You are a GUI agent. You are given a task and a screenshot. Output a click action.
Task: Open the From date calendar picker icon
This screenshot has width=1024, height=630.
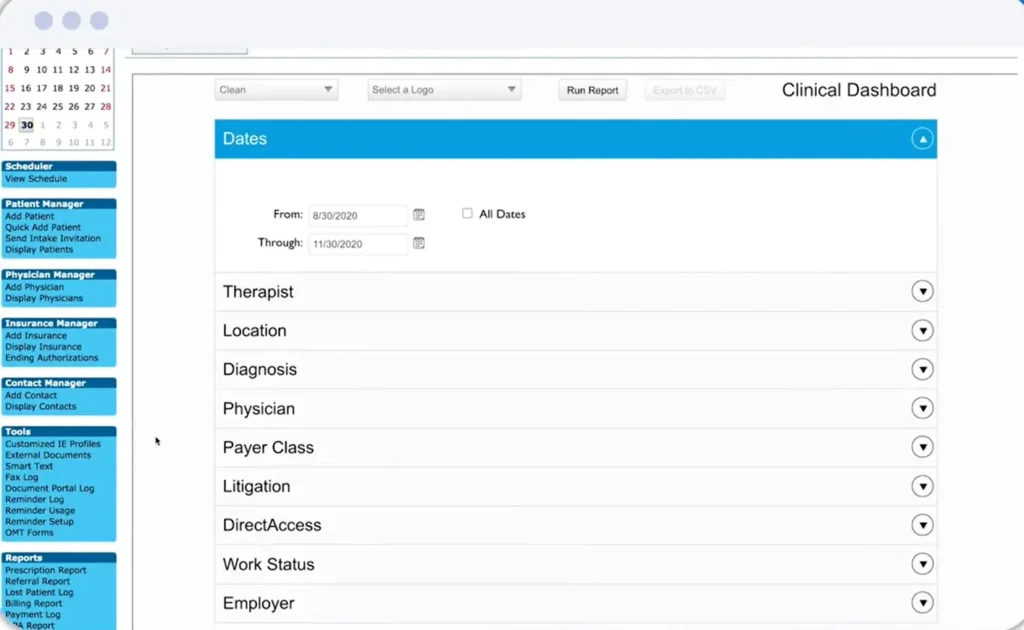[x=419, y=215]
